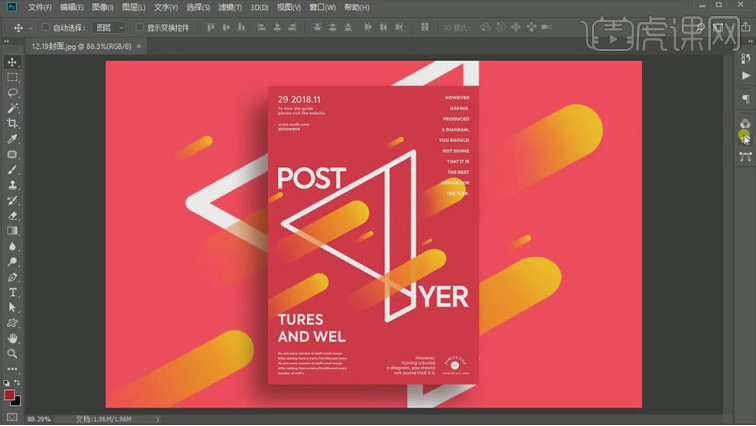Select the Rectangular Marquee tool
The height and width of the screenshot is (426, 756).
click(12, 77)
